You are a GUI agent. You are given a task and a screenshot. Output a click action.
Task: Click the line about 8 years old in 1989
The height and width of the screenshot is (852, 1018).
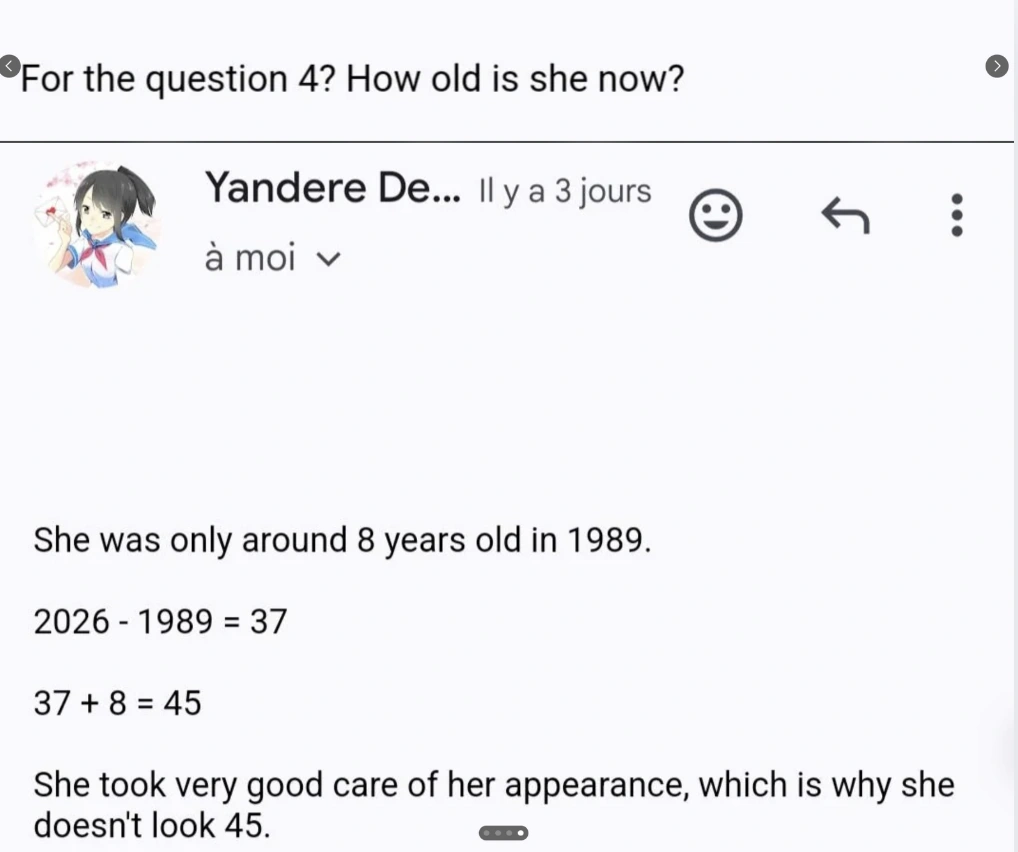pyautogui.click(x=342, y=540)
